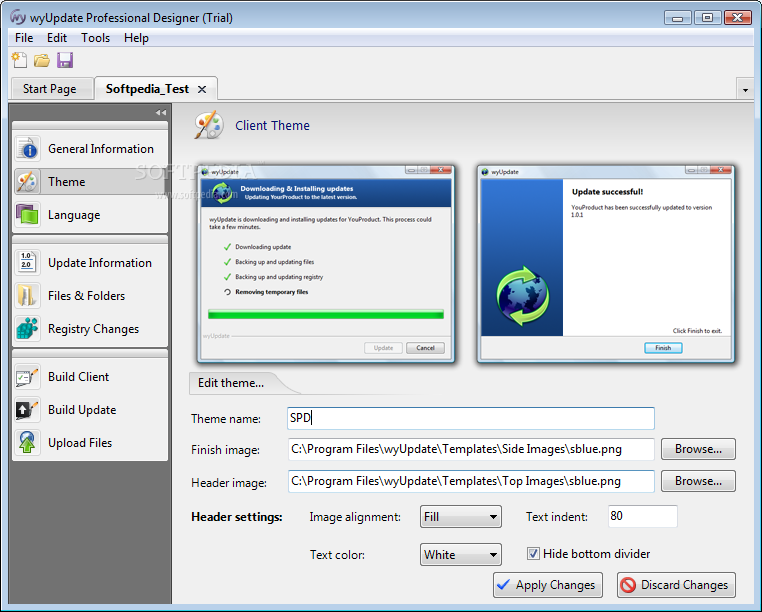Click the New project toolbar icon
The image size is (762, 612).
pos(19,60)
